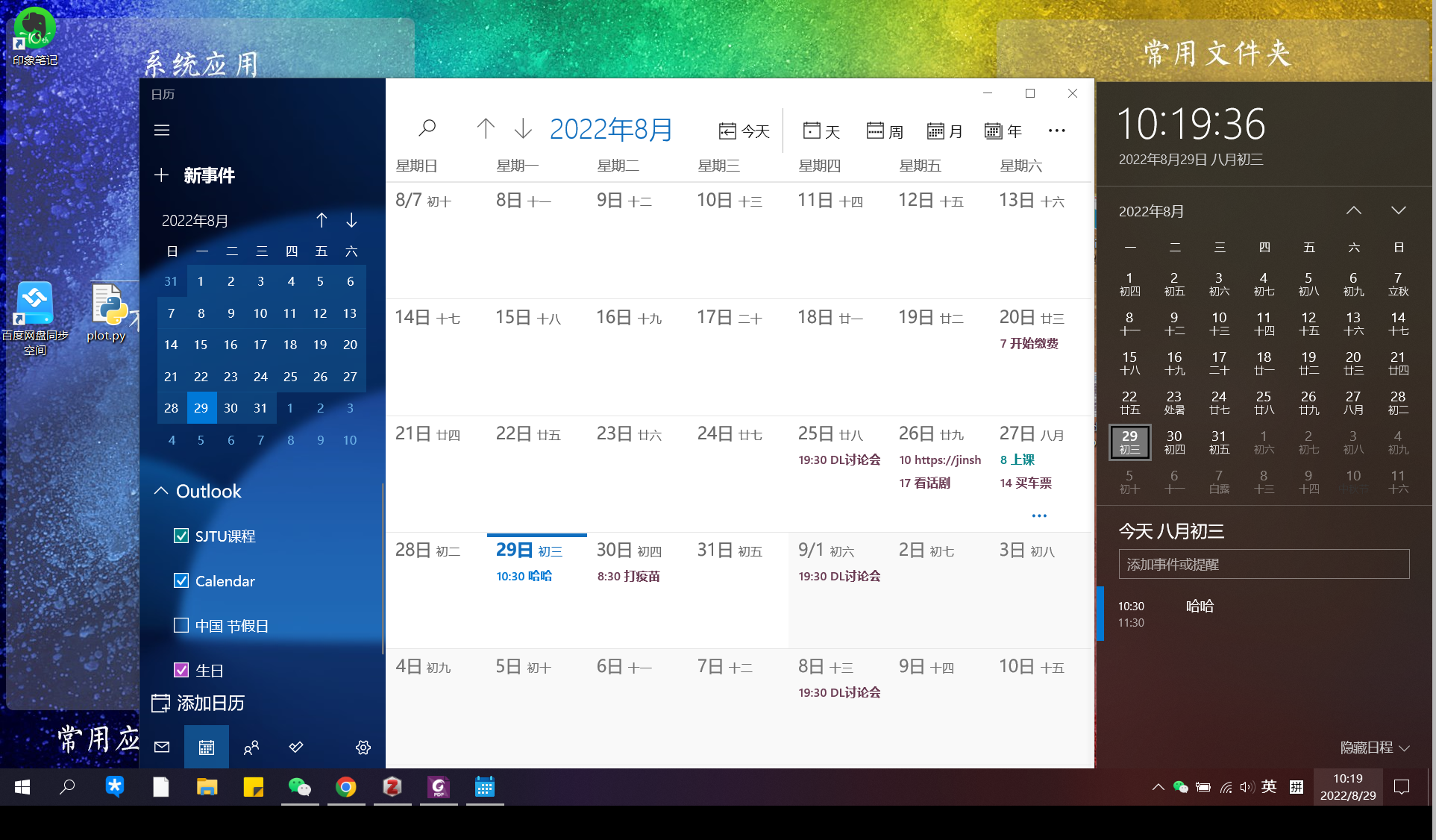Image resolution: width=1436 pixels, height=840 pixels.
Task: Go to next month with down arrow beside 2022年8月 title
Action: click(x=523, y=128)
